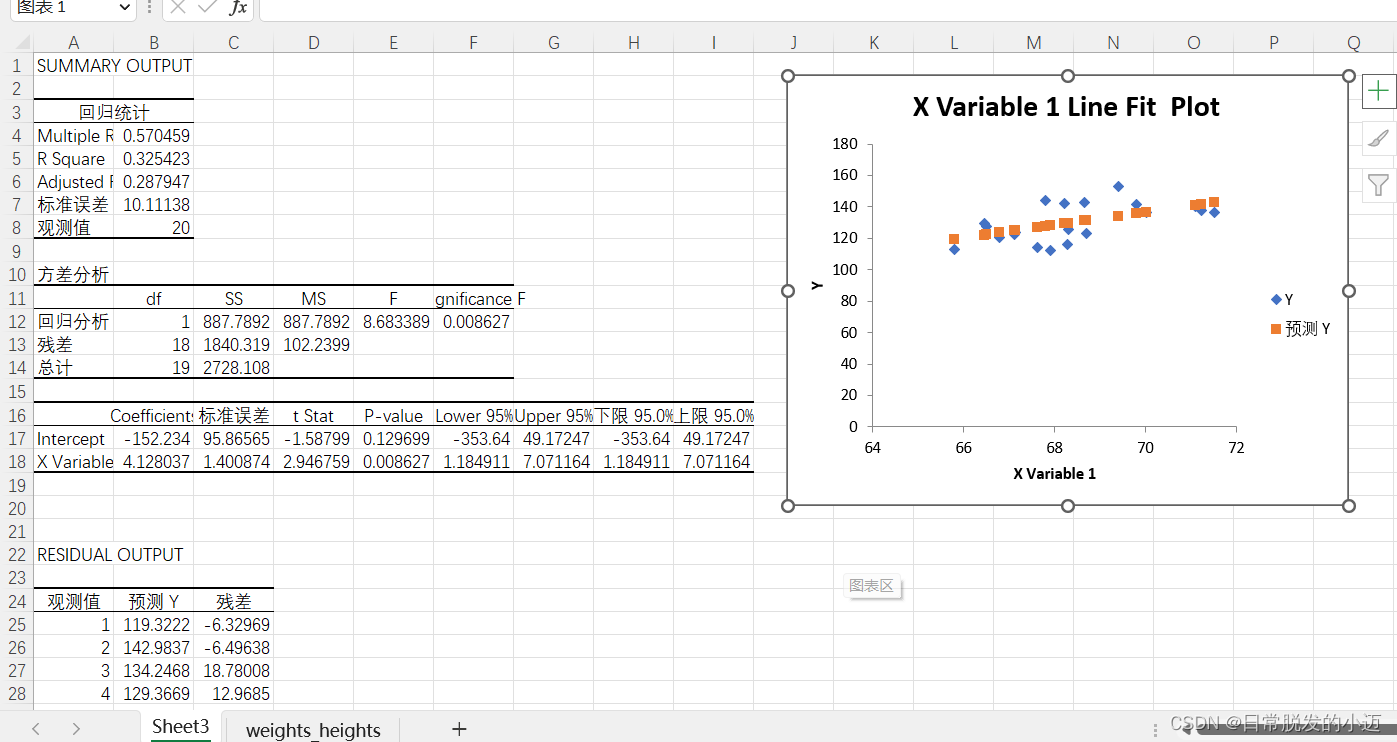Add a new sheet with plus button
Screen dimensions: 1397x742
tap(459, 729)
